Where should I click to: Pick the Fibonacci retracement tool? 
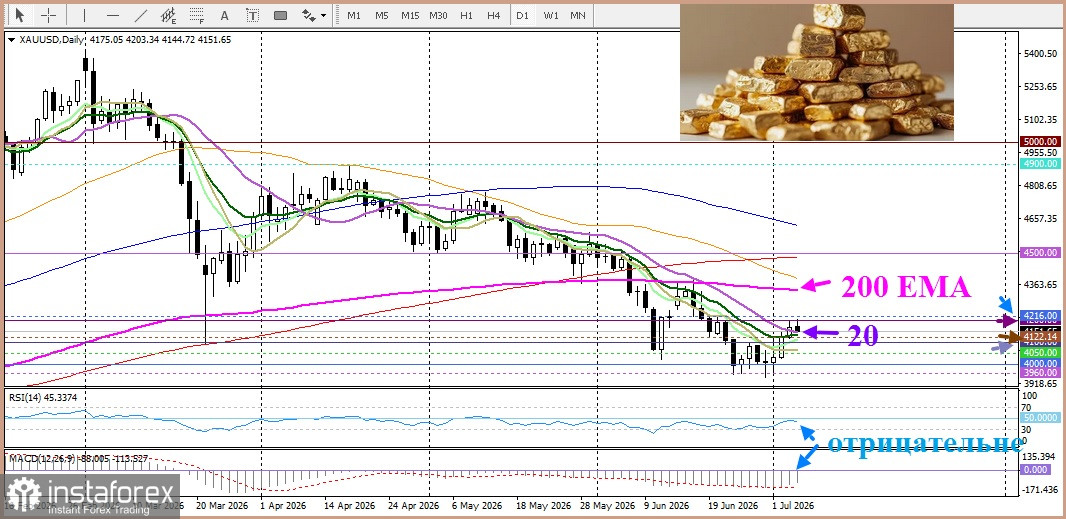click(196, 15)
